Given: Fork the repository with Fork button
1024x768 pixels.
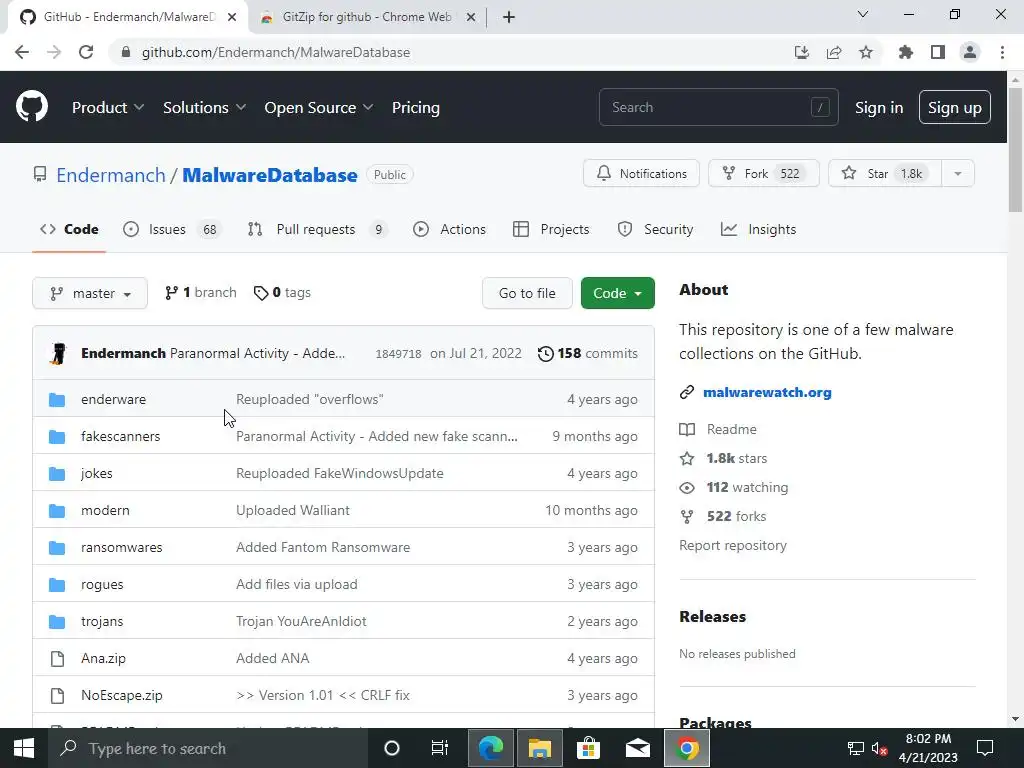Looking at the screenshot, I should (x=763, y=174).
